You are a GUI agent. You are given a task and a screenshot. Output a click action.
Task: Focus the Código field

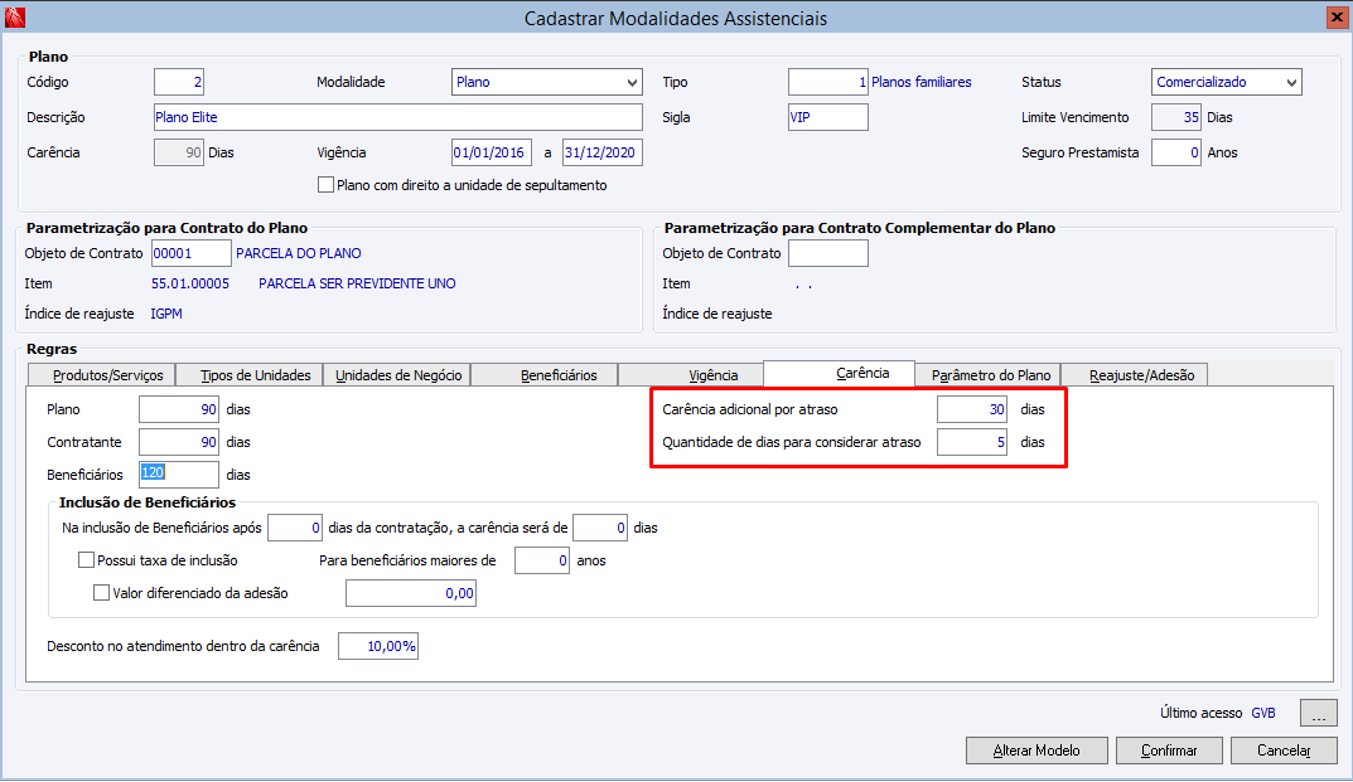[x=179, y=82]
